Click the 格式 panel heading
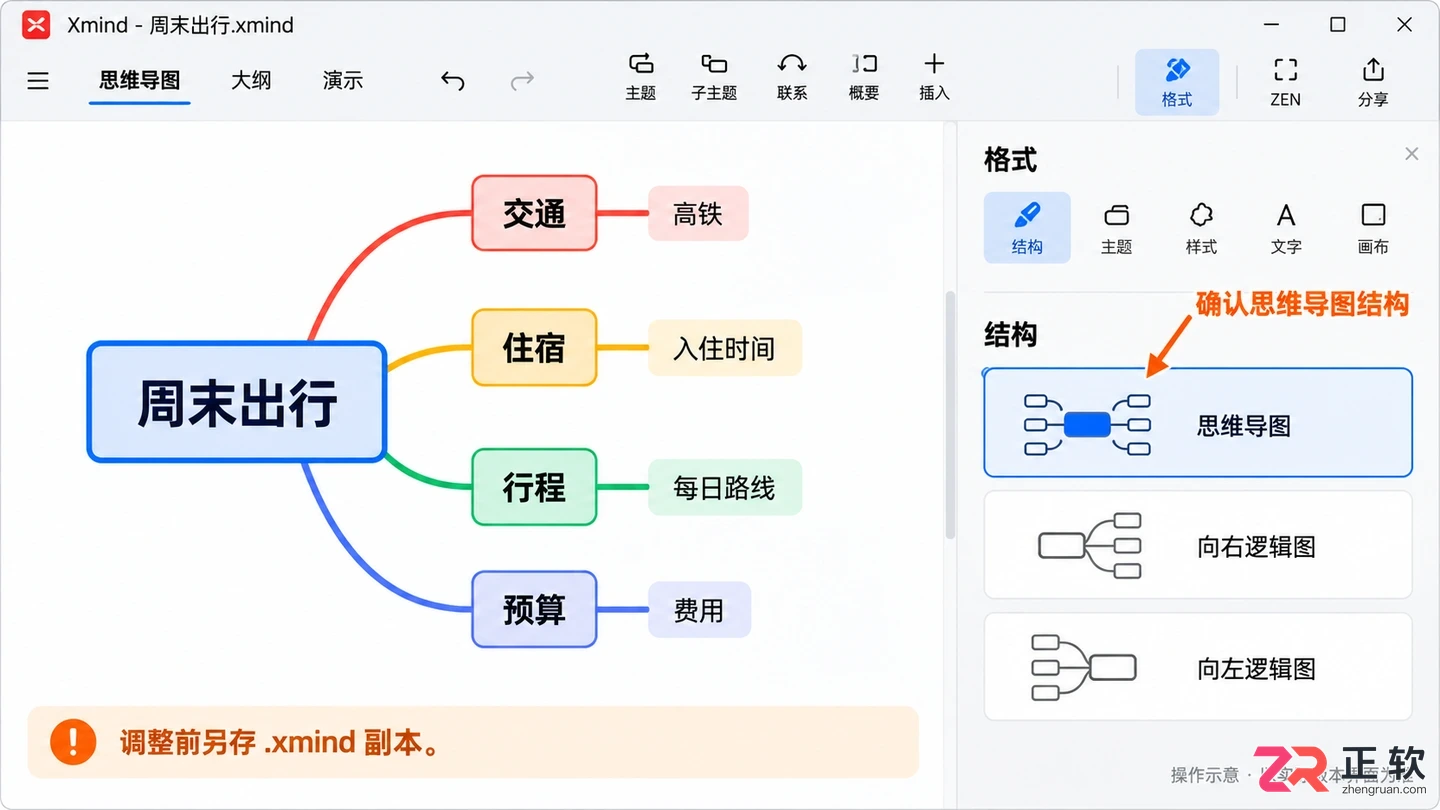The width and height of the screenshot is (1440, 810). click(1010, 160)
